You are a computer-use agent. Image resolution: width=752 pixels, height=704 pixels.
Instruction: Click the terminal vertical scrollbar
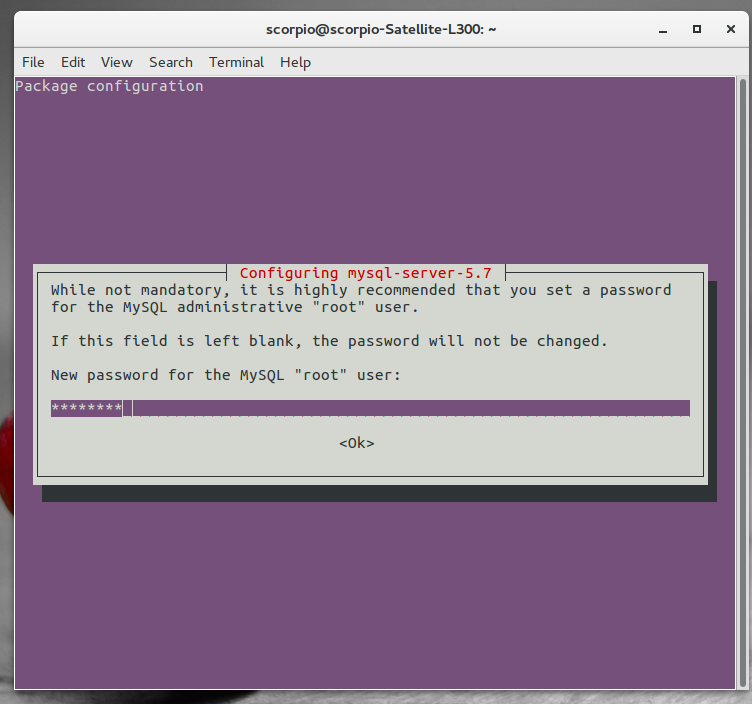(x=743, y=383)
